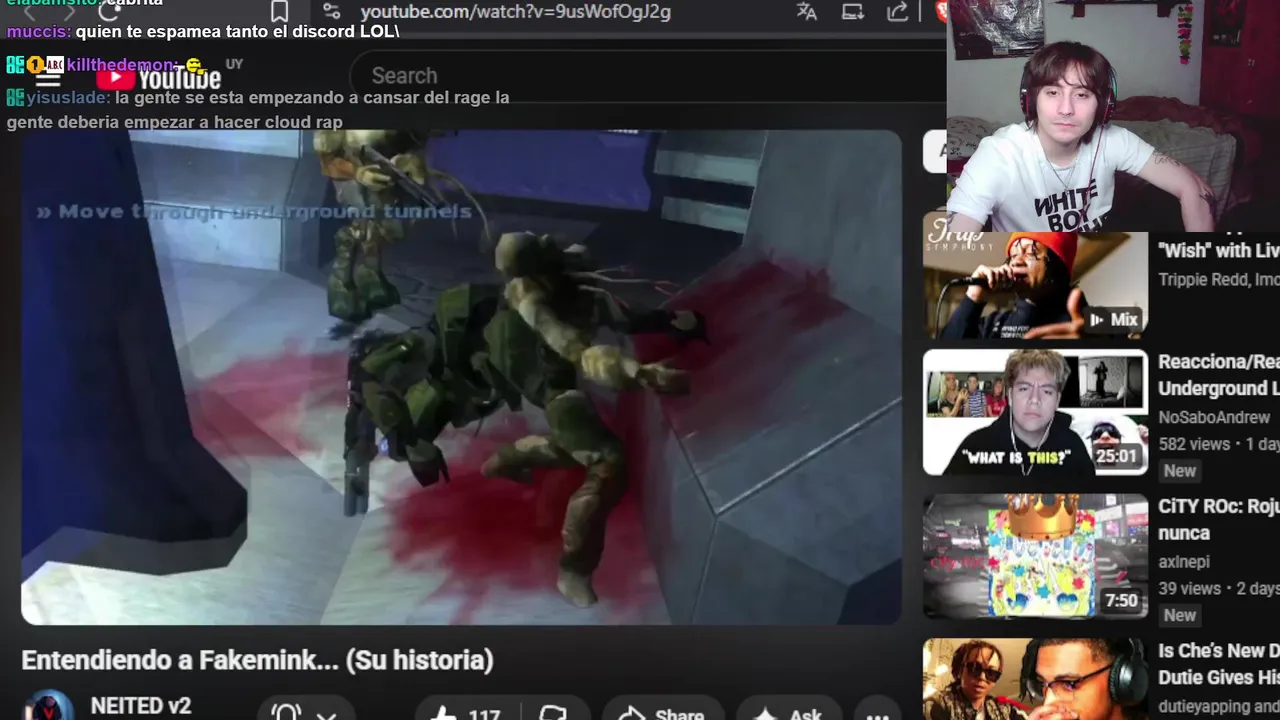The height and width of the screenshot is (720, 1280).
Task: Click the Share button under the video
Action: click(661, 714)
